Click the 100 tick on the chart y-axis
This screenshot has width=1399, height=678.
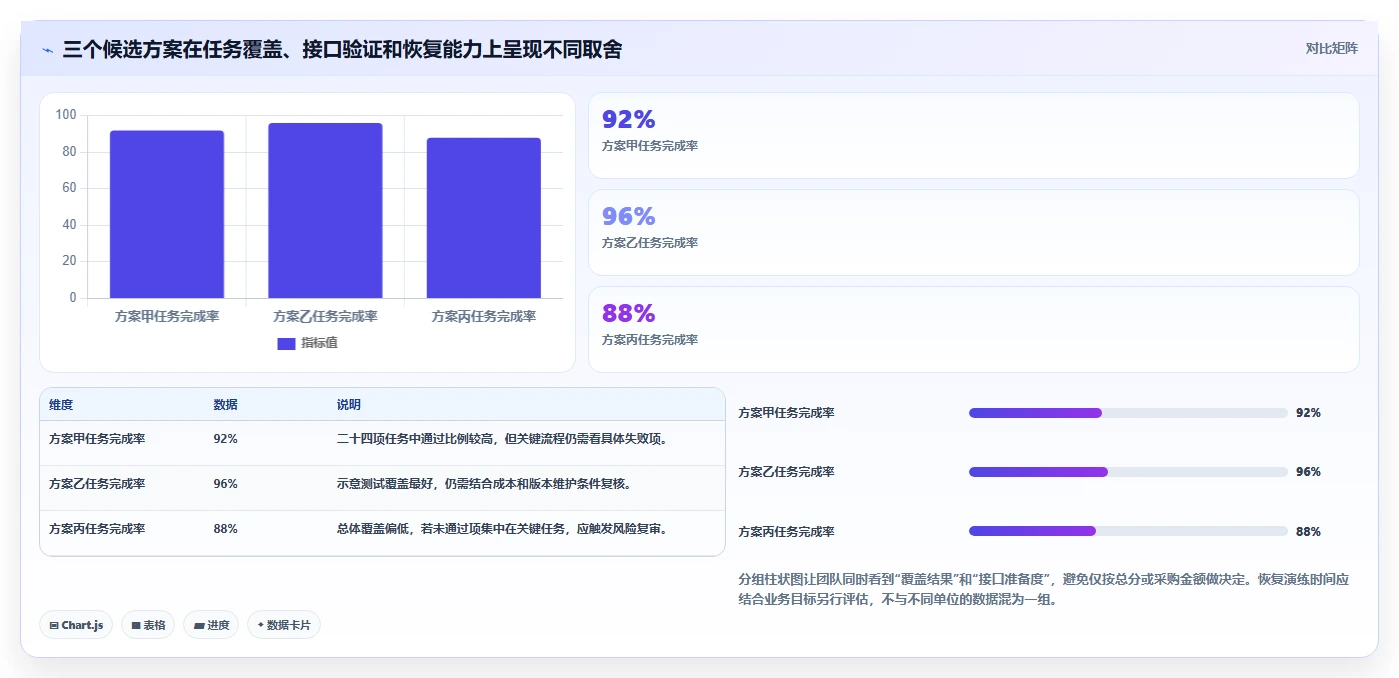tap(66, 115)
